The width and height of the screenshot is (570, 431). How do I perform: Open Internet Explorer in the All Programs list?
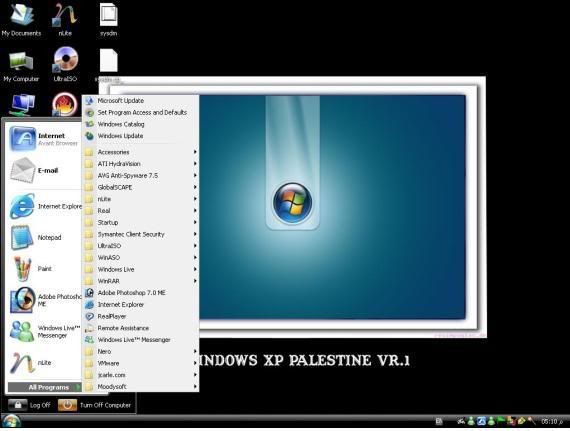pos(140,305)
